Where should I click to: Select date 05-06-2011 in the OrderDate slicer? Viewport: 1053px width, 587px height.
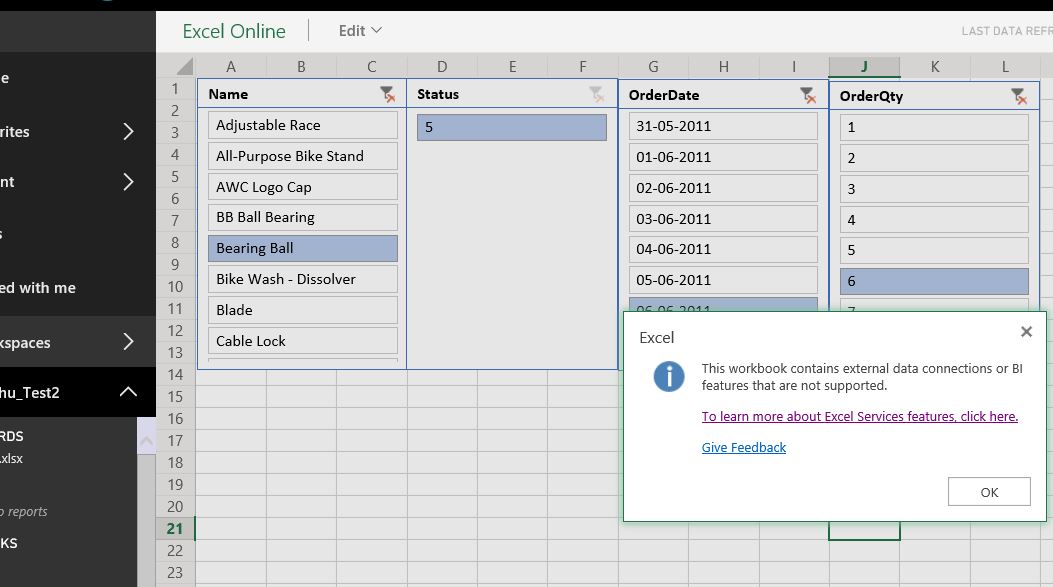coord(723,280)
